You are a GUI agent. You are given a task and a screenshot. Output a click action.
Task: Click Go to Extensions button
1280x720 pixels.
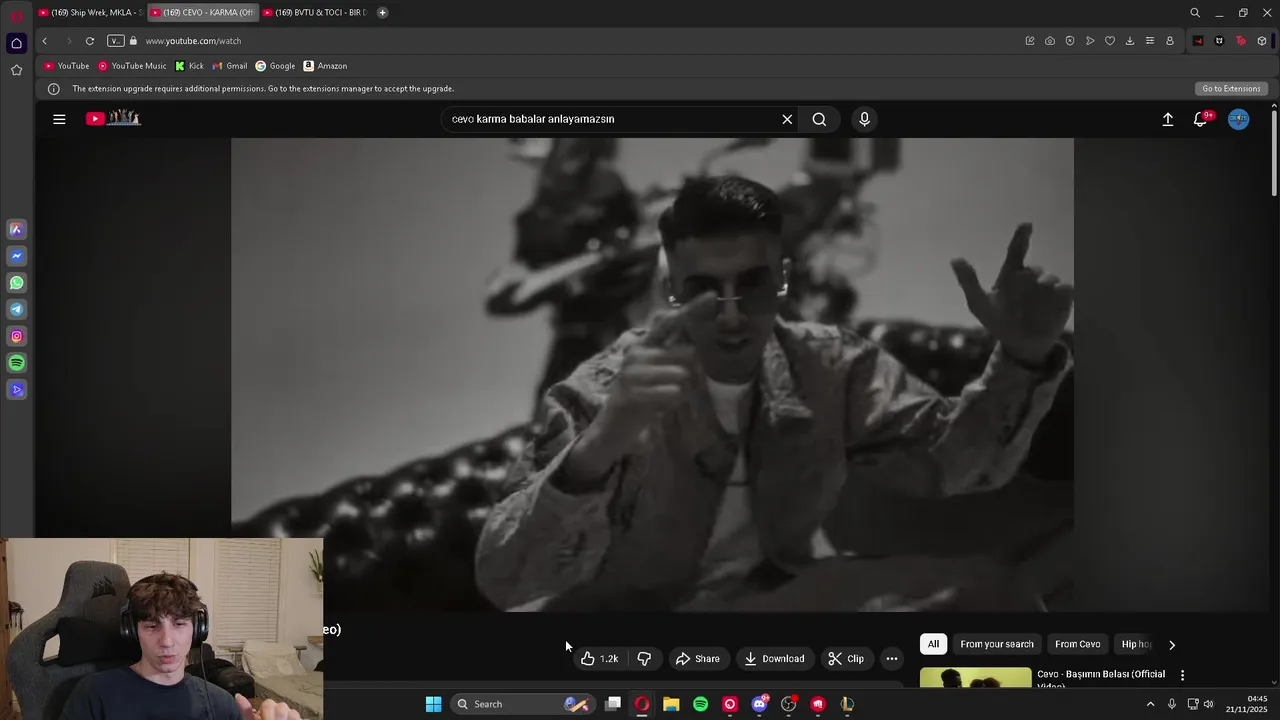(1231, 88)
